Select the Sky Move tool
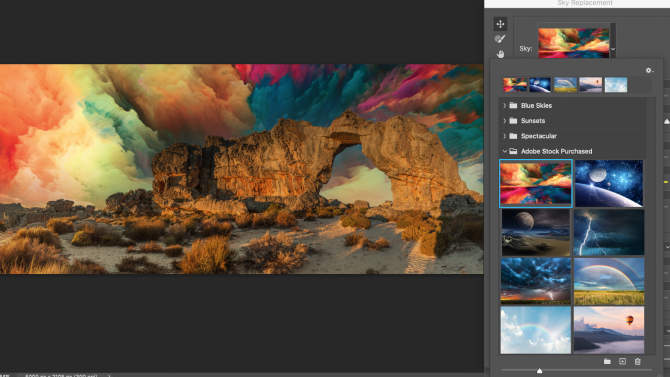The width and height of the screenshot is (670, 377). pos(500,24)
